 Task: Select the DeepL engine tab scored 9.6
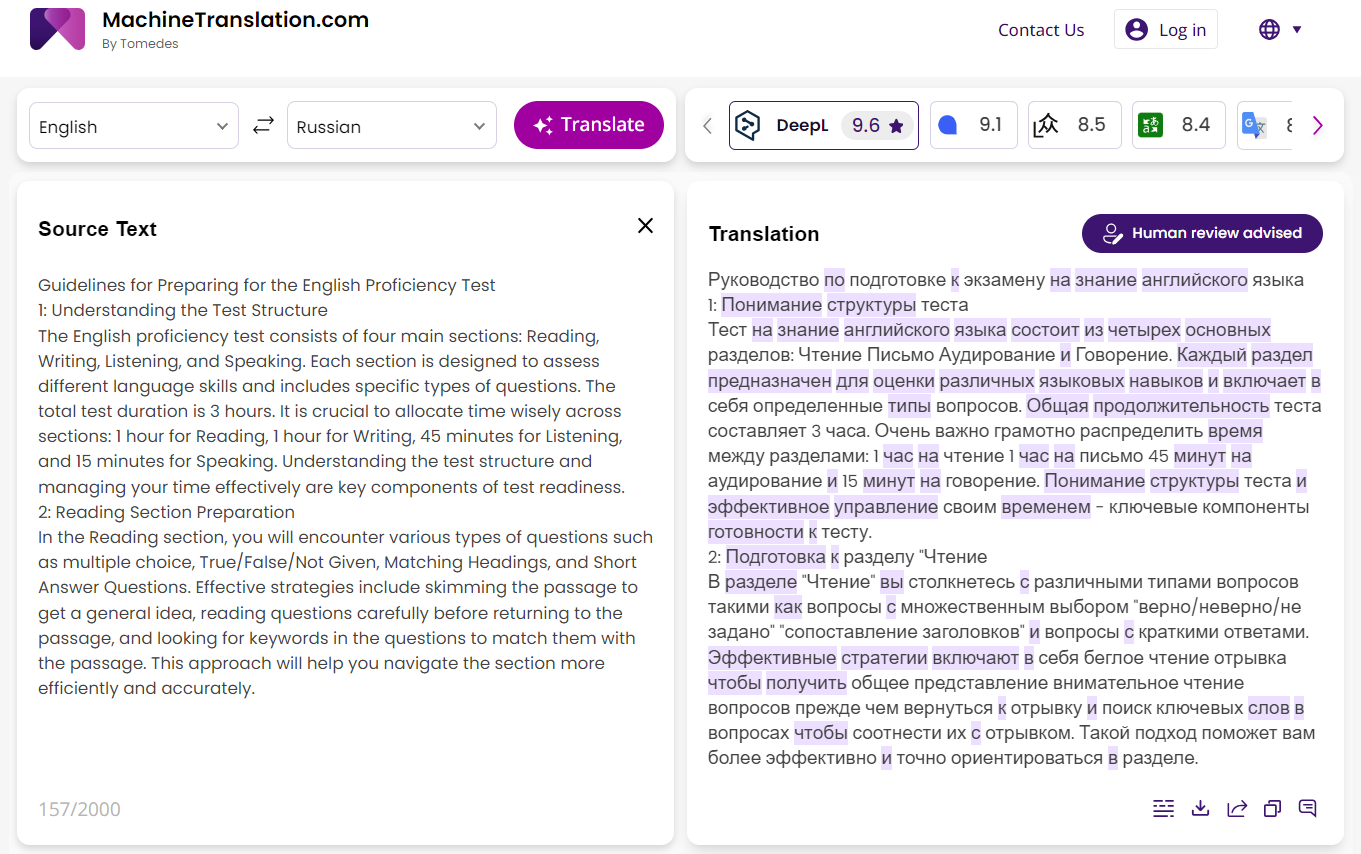click(823, 125)
